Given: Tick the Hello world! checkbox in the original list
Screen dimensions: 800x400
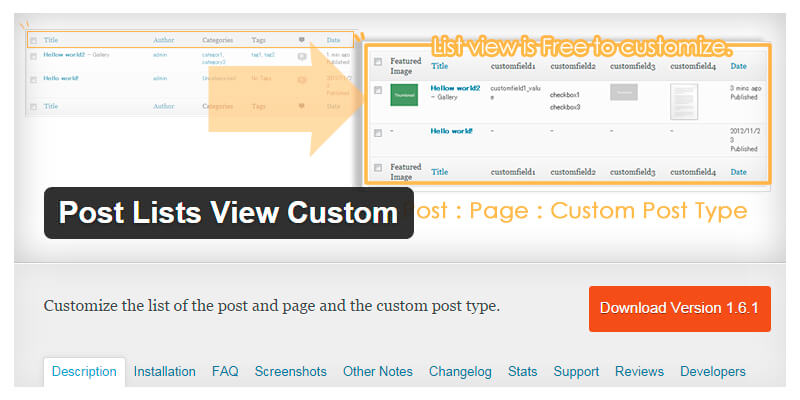Looking at the screenshot, I should (34, 80).
